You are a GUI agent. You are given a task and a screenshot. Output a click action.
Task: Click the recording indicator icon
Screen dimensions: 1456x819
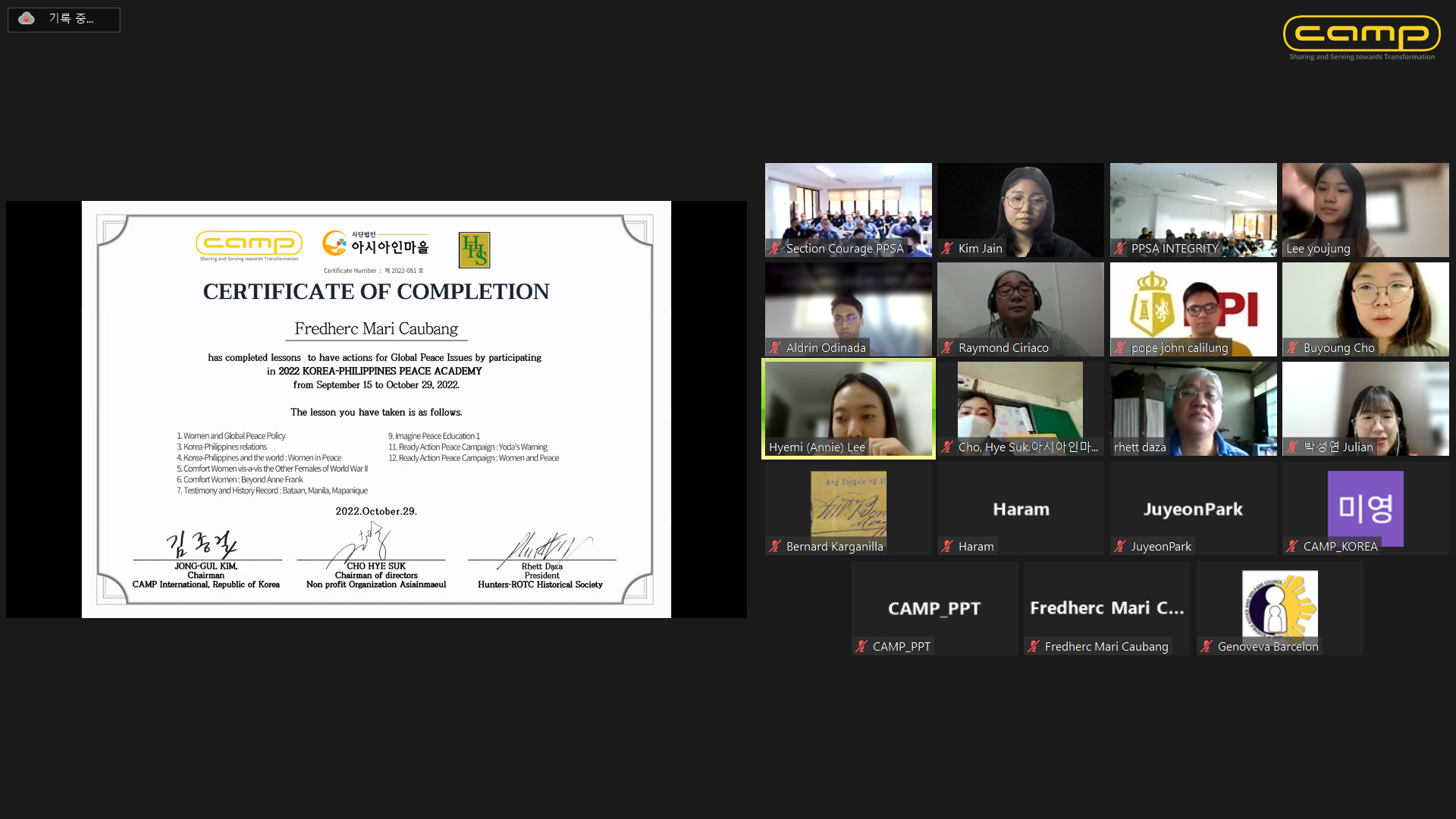27,19
